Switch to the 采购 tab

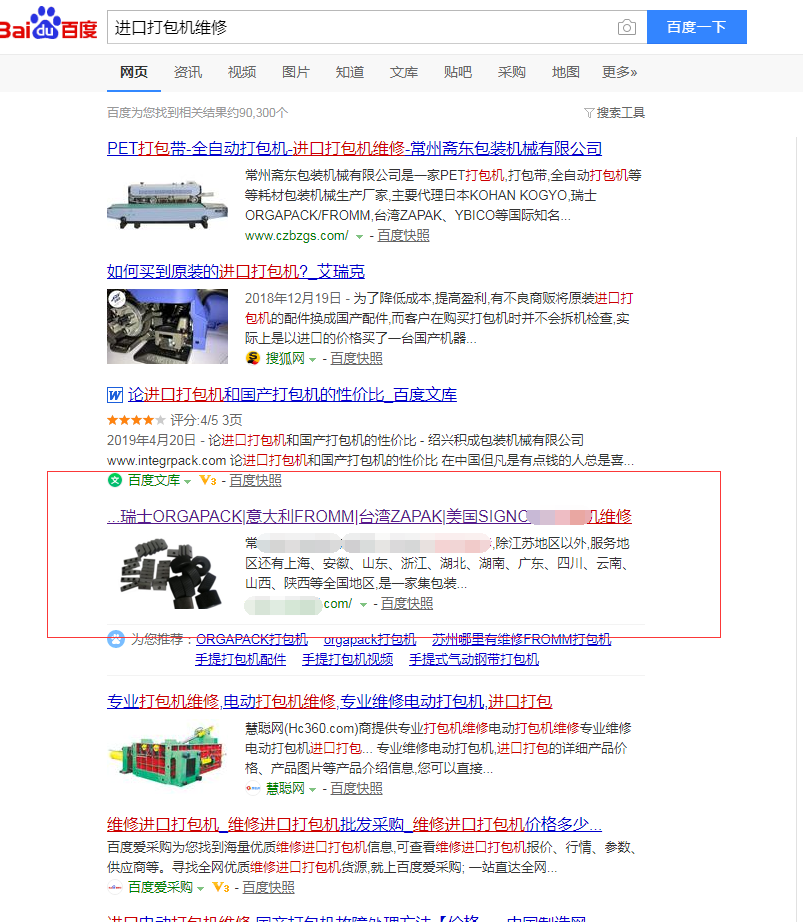click(x=511, y=72)
